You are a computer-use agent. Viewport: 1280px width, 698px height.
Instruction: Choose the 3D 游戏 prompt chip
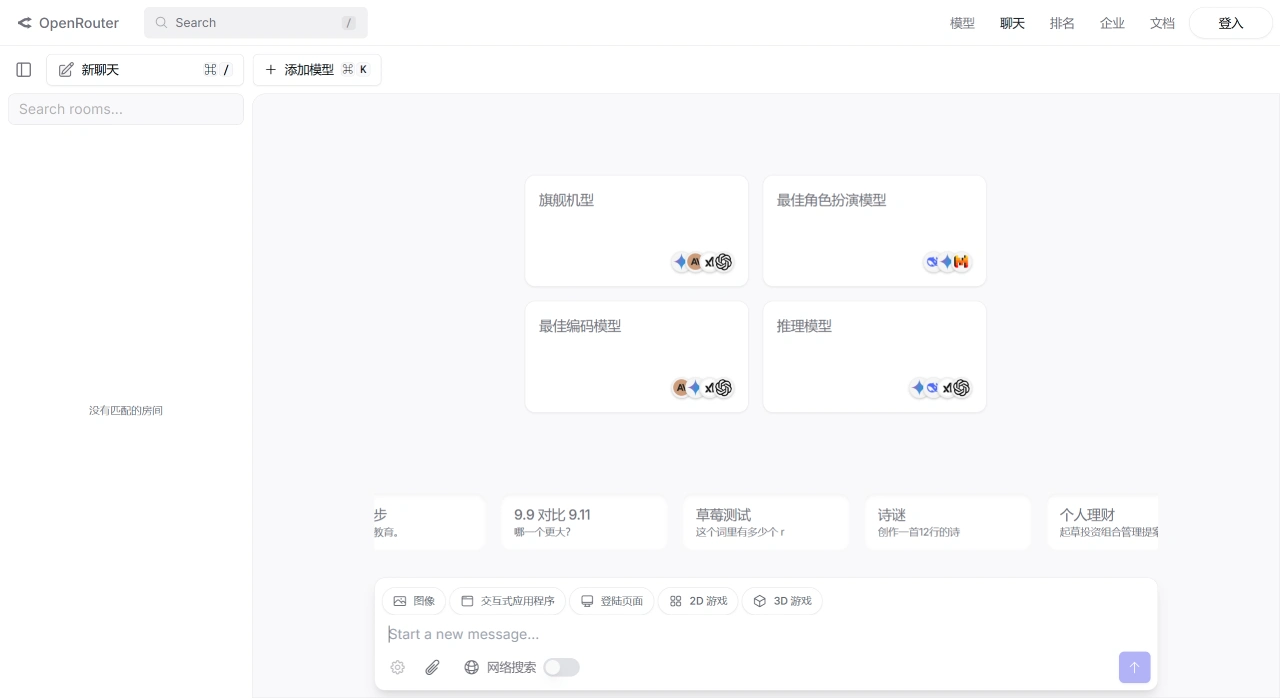[x=782, y=601]
